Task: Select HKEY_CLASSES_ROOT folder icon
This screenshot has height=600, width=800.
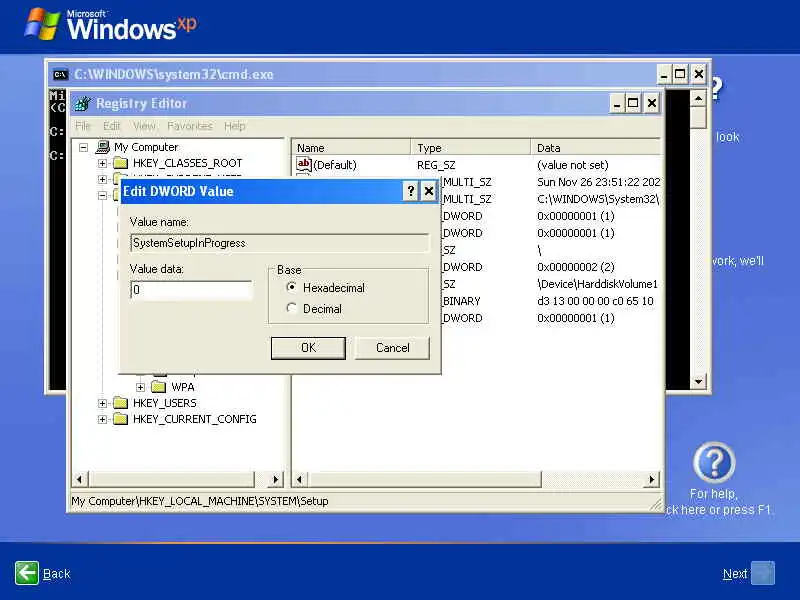Action: point(120,163)
